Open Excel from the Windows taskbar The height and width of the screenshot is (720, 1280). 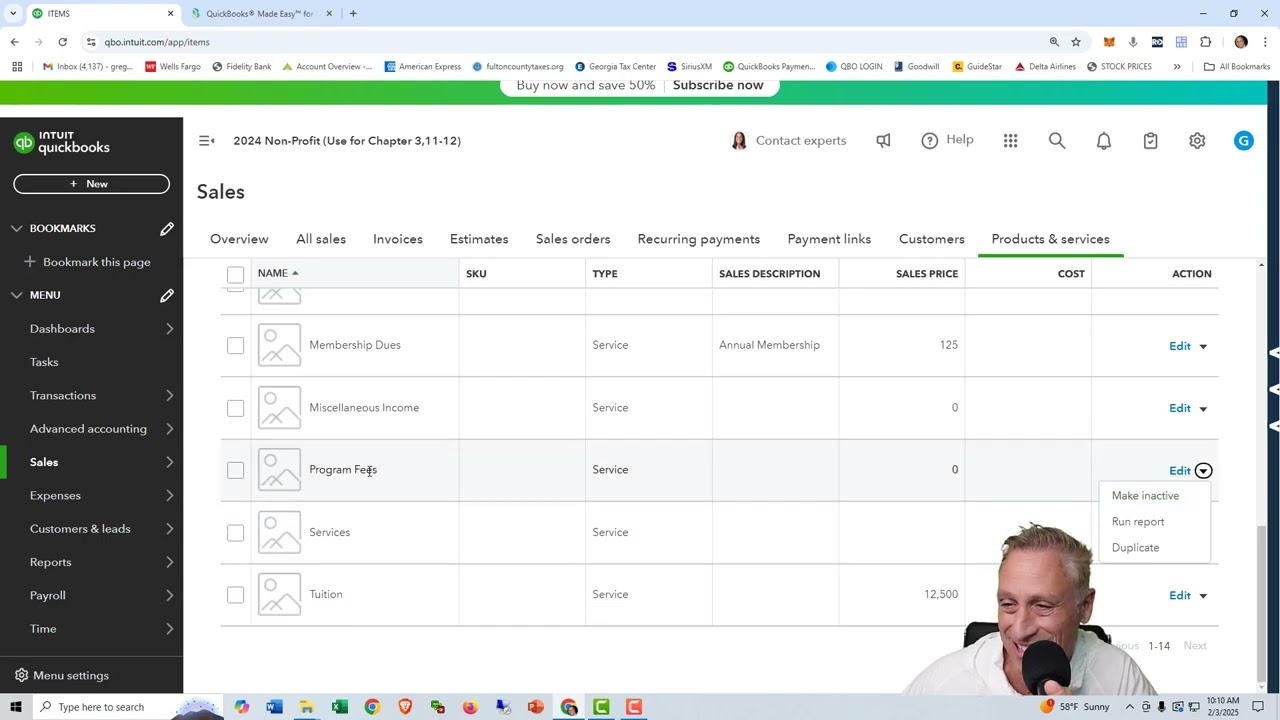(340, 707)
